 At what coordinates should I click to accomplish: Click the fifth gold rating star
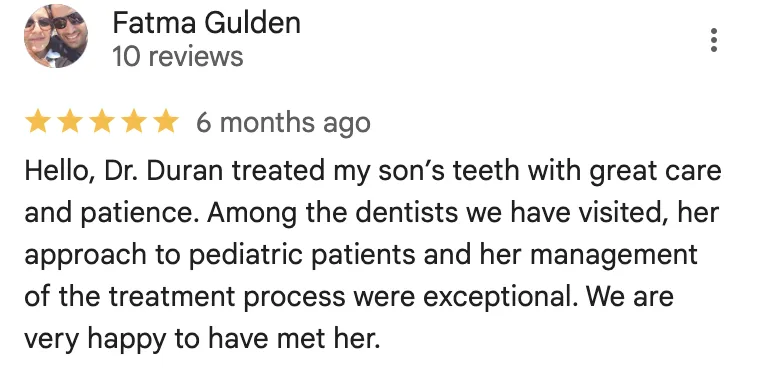(x=166, y=121)
